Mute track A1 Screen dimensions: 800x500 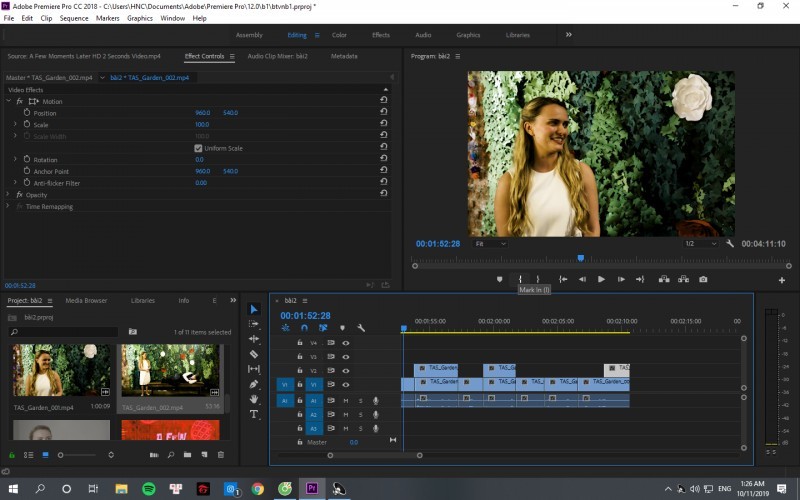[x=345, y=401]
